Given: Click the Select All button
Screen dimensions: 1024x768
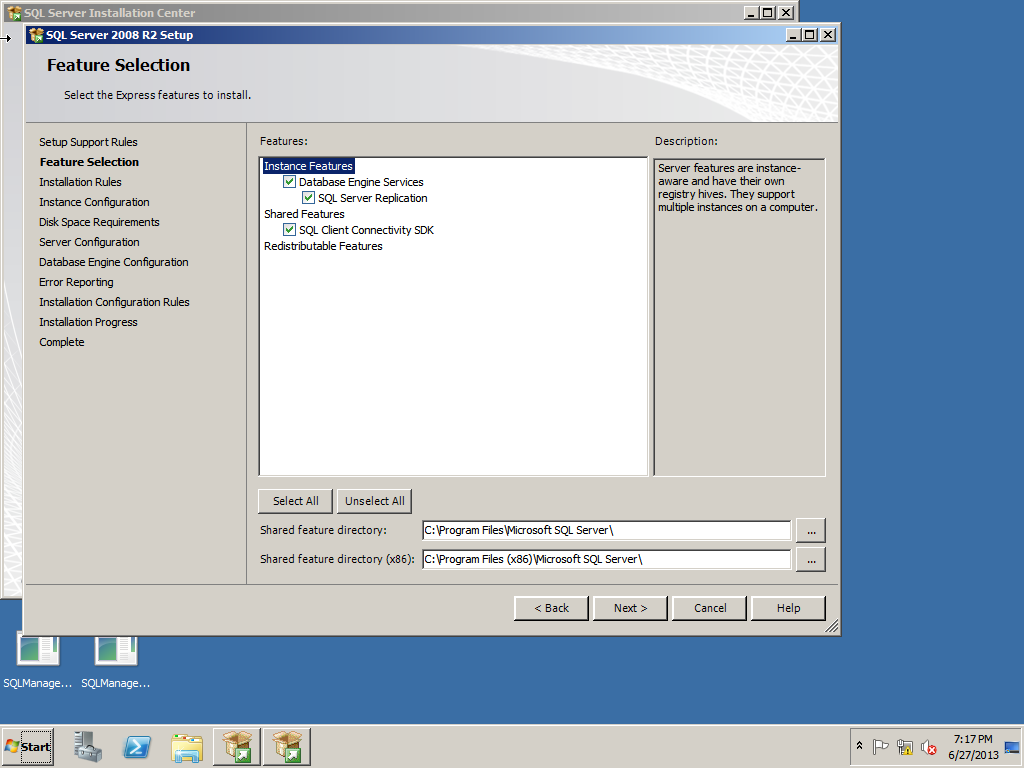Looking at the screenshot, I should click(x=295, y=501).
